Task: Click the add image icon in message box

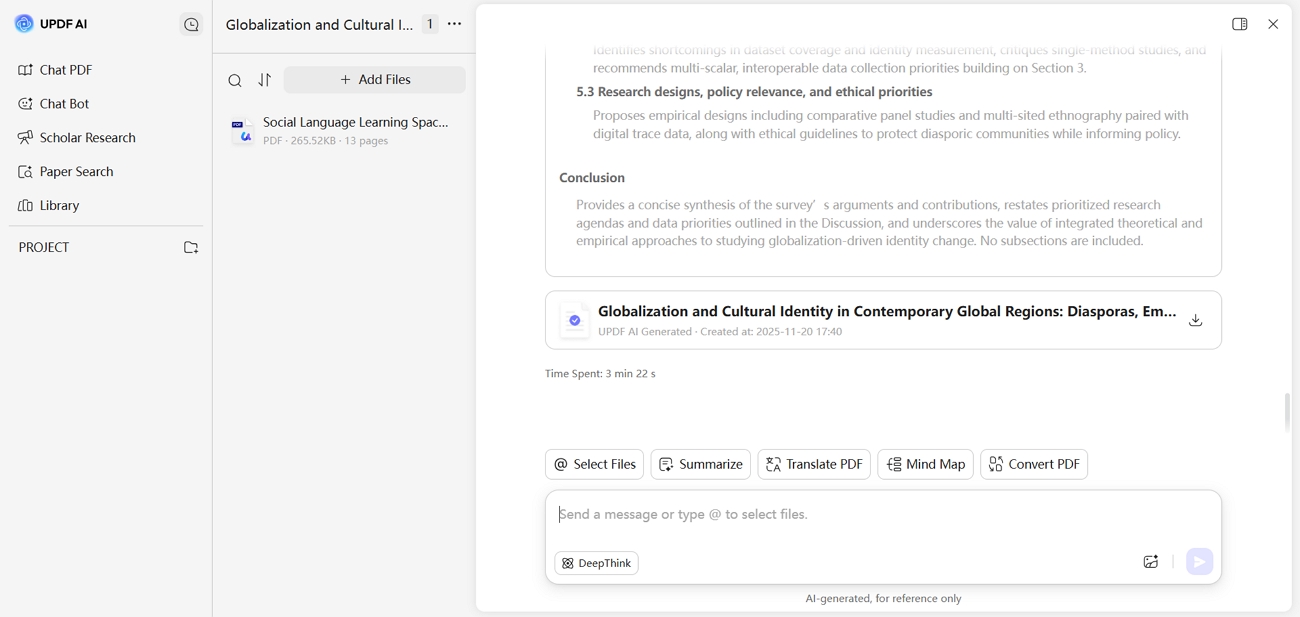Action: pyautogui.click(x=1150, y=562)
